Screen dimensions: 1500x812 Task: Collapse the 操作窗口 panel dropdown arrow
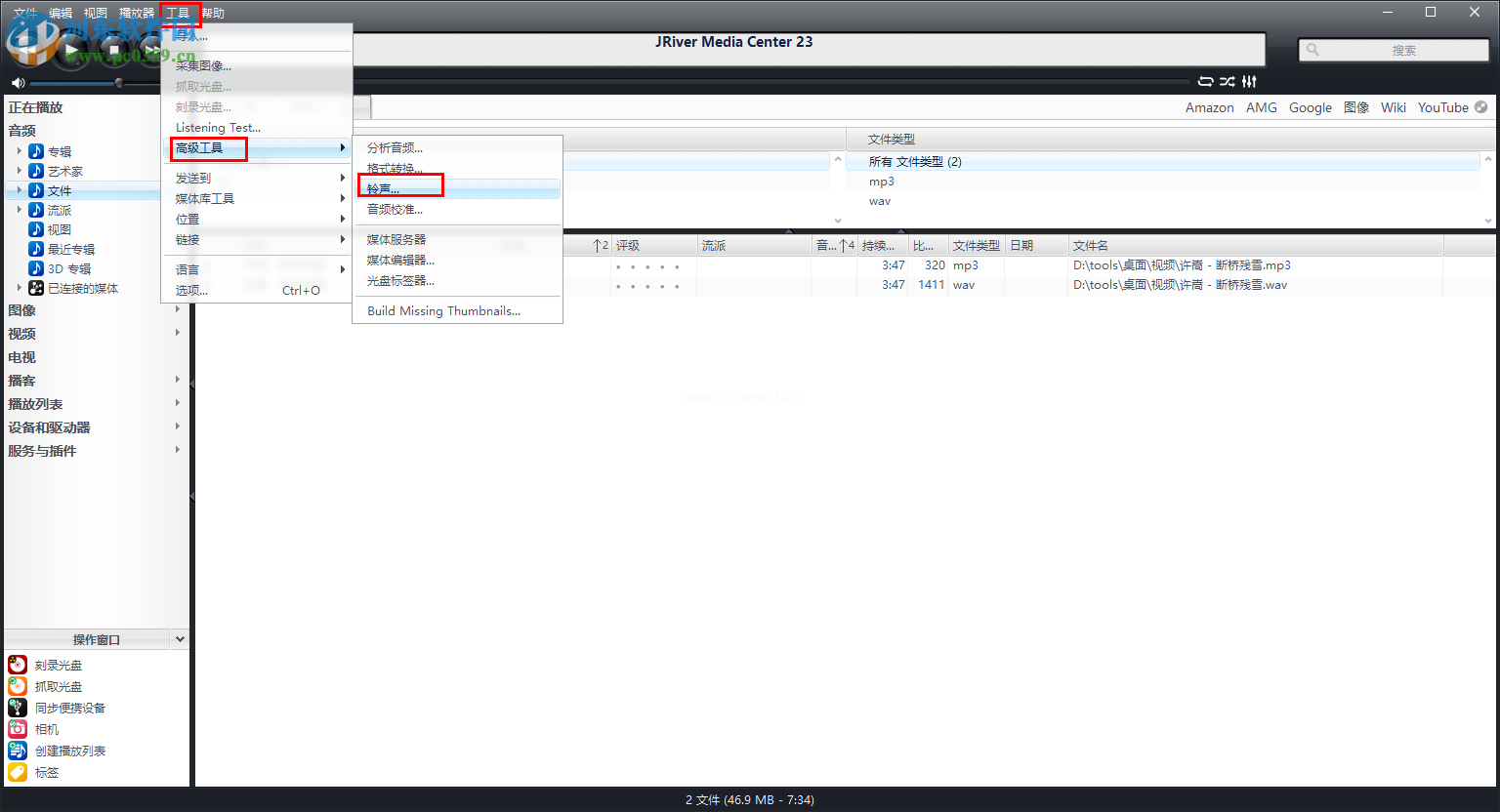(180, 639)
